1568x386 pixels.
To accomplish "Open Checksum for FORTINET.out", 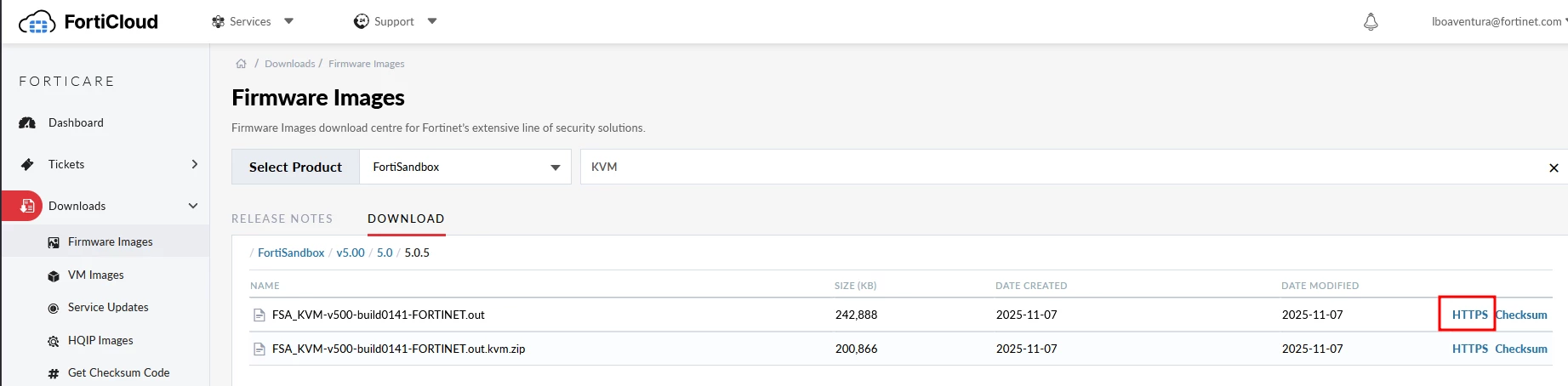I will pos(1521,315).
